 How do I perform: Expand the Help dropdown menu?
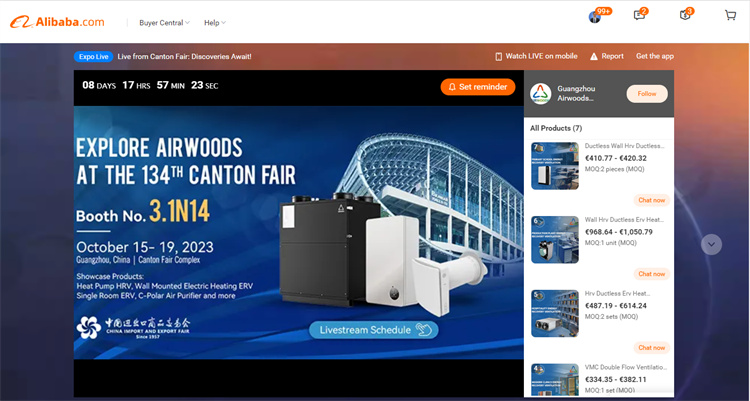tap(214, 22)
